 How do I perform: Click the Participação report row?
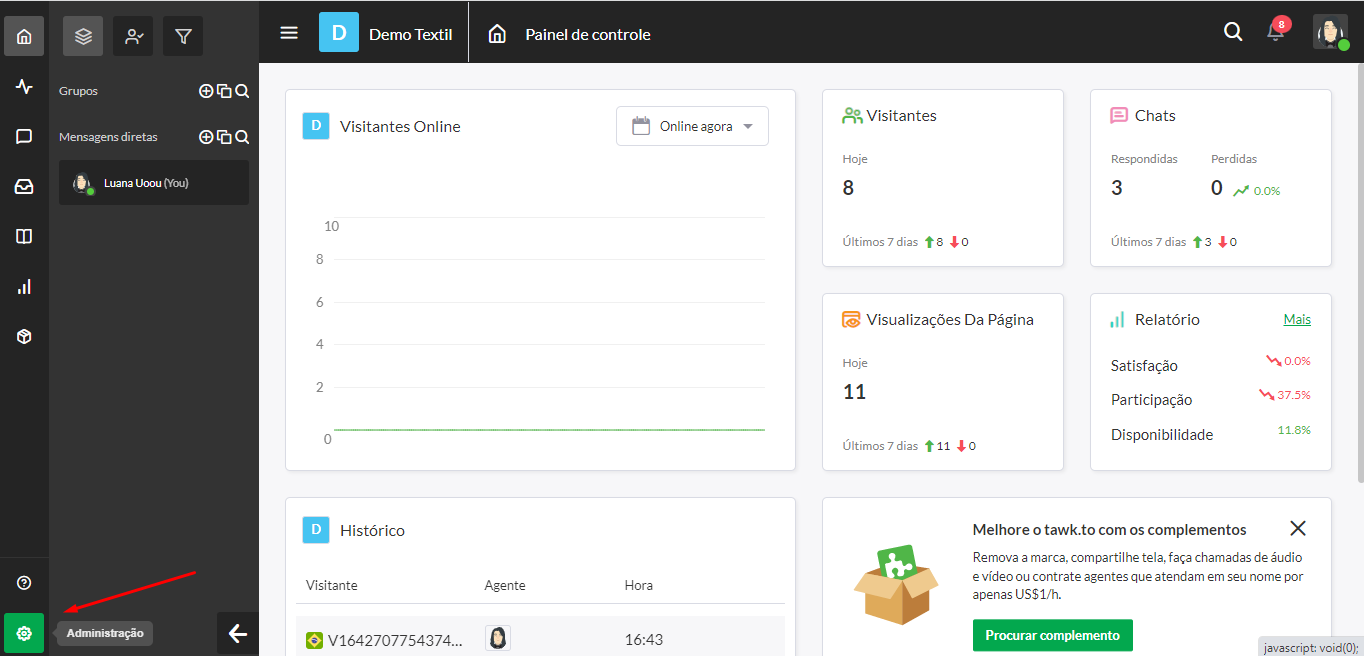pos(1211,399)
